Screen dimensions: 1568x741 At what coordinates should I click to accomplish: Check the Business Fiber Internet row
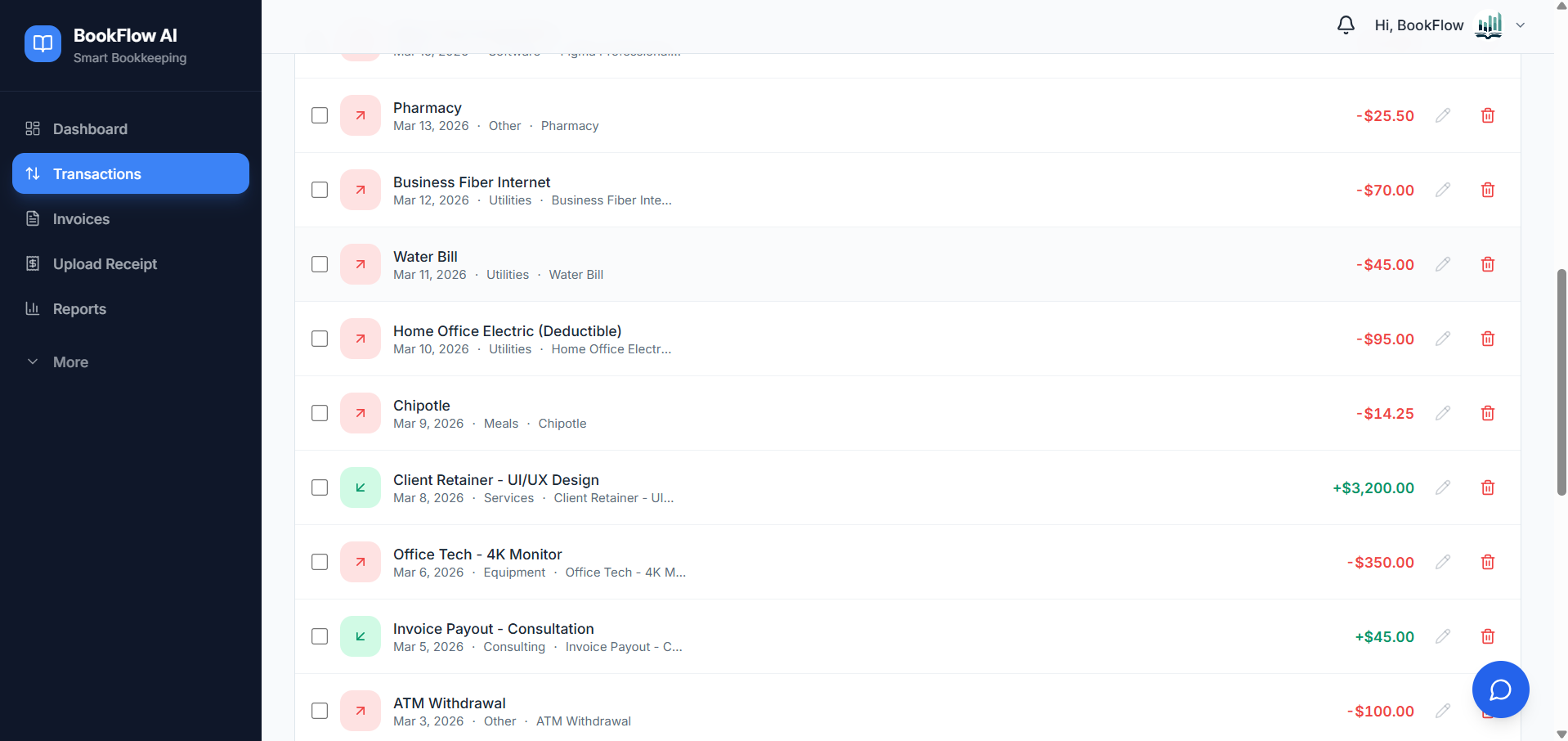pyautogui.click(x=320, y=190)
